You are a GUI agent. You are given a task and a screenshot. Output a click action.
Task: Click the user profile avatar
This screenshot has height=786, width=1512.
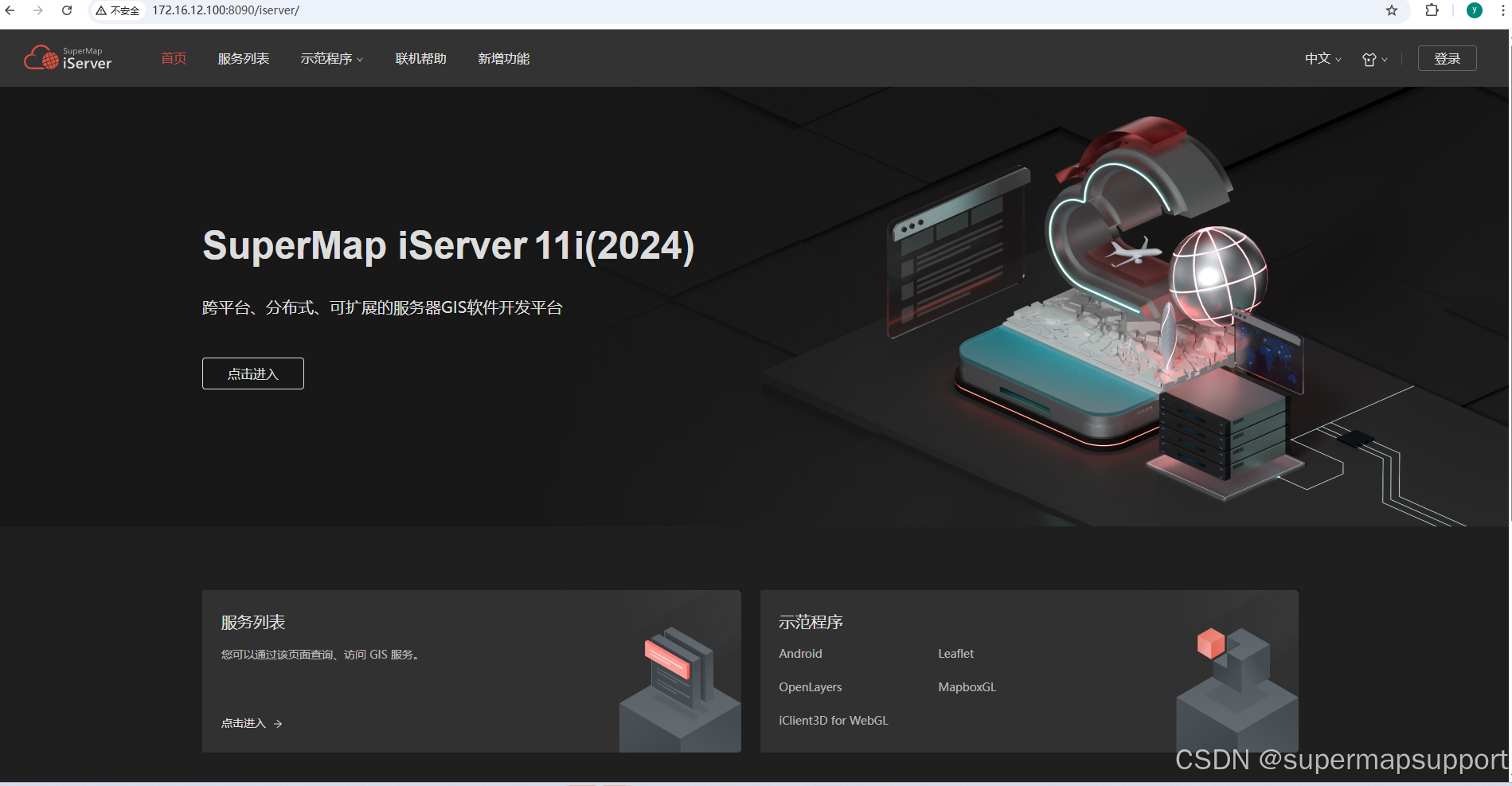point(1474,10)
